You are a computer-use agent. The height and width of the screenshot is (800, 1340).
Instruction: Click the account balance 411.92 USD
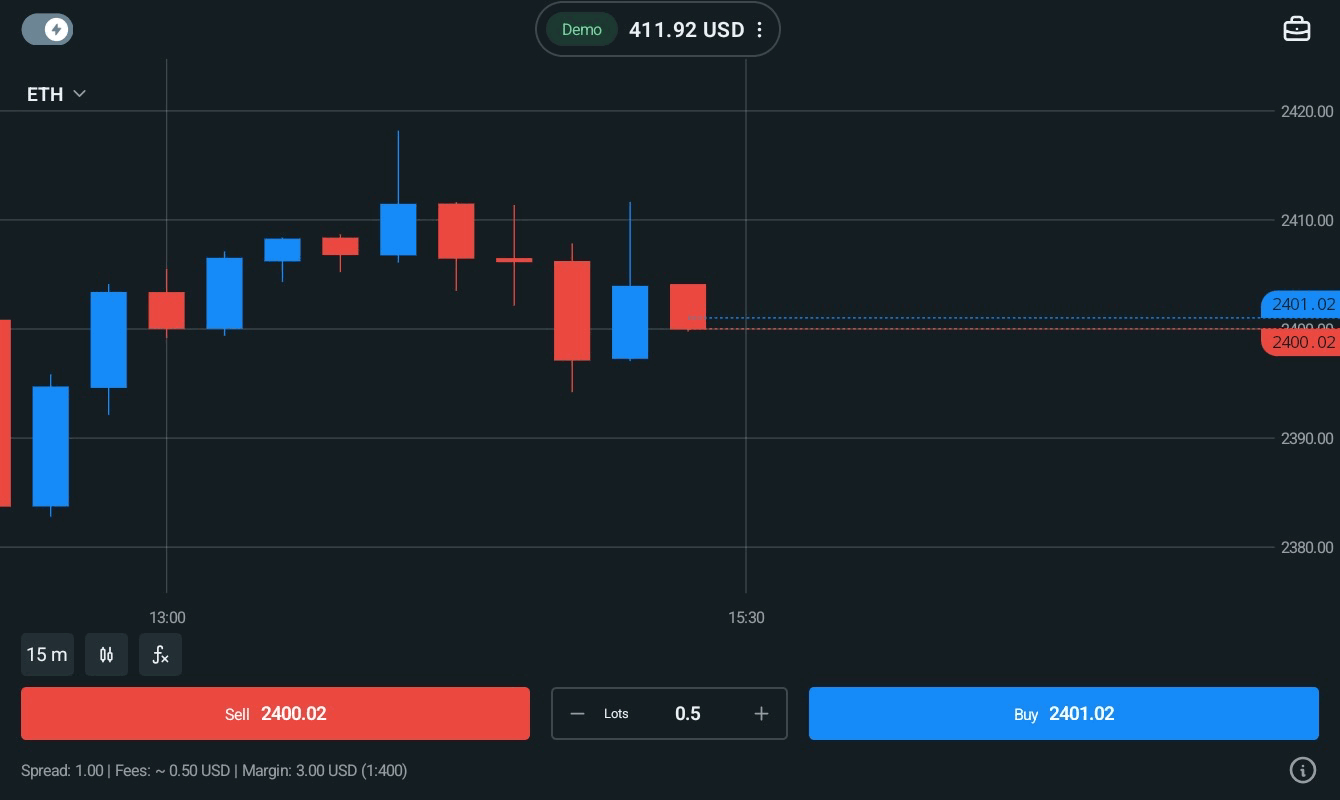coord(686,30)
